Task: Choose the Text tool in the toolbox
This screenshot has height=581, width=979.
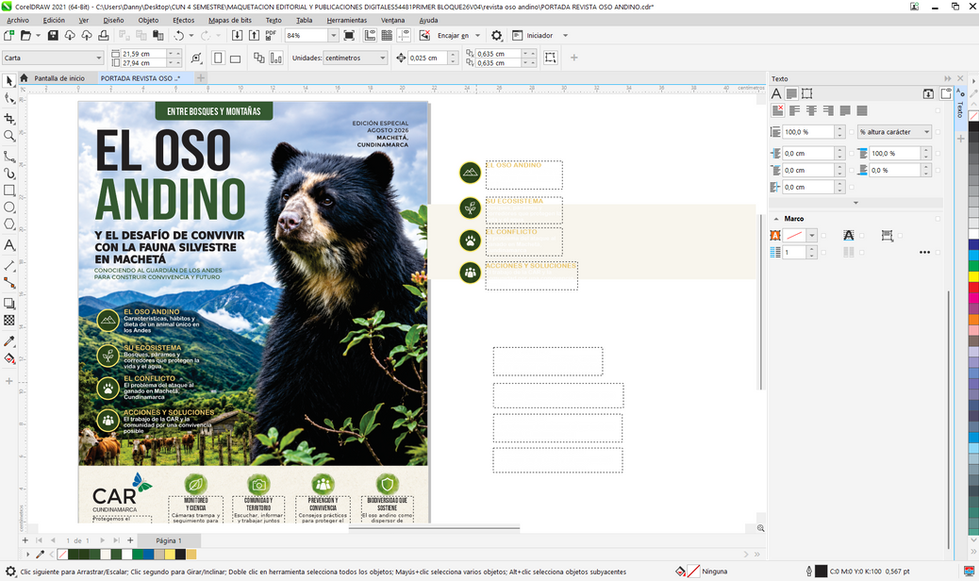Action: pos(9,245)
